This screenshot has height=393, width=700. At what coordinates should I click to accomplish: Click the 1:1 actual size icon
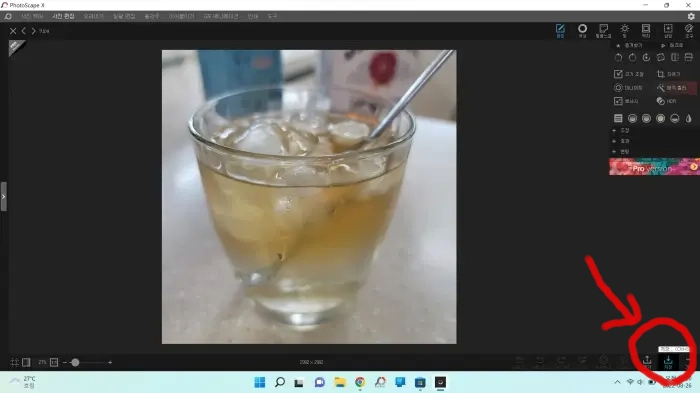tap(54, 362)
